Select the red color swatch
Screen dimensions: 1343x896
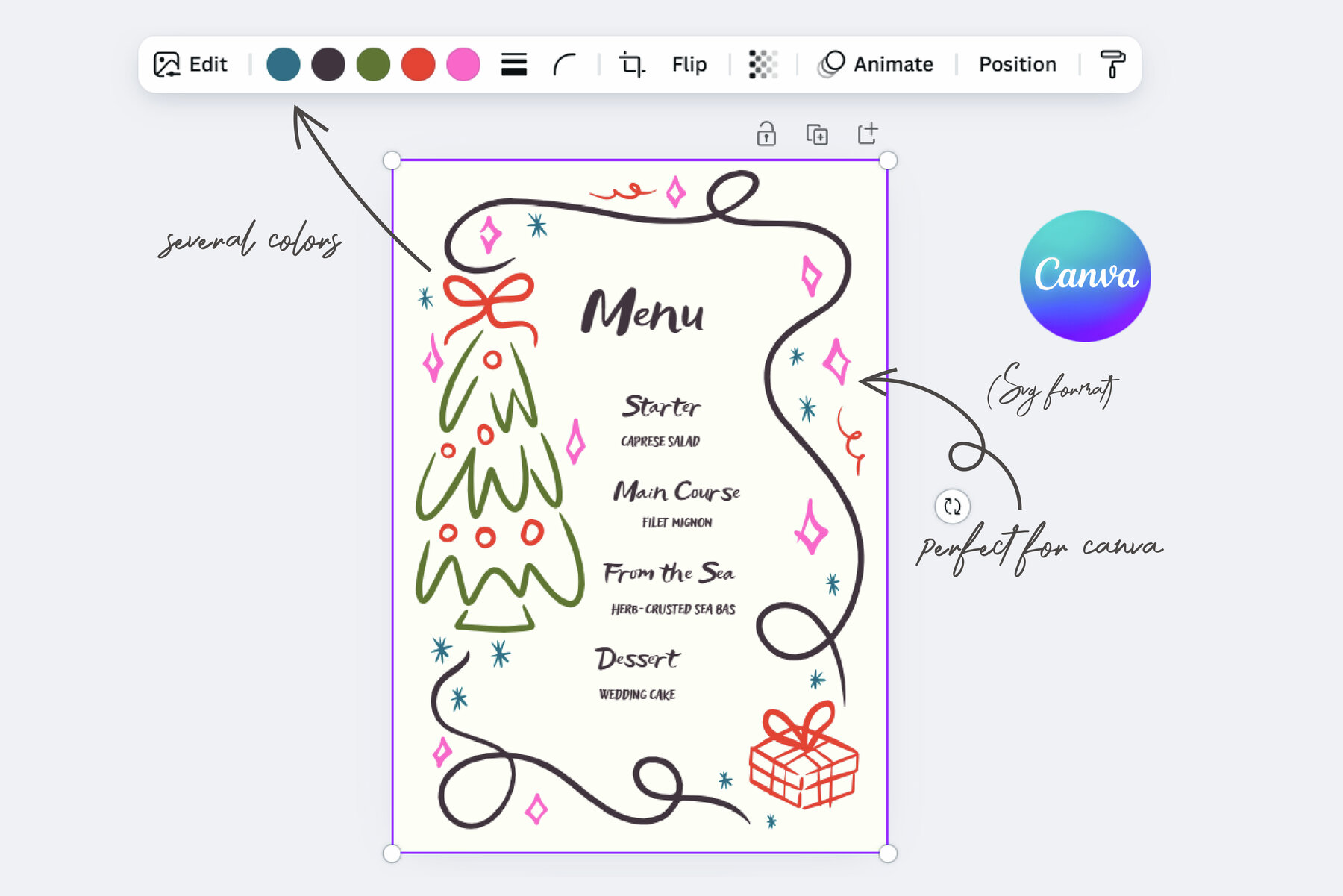click(x=417, y=64)
